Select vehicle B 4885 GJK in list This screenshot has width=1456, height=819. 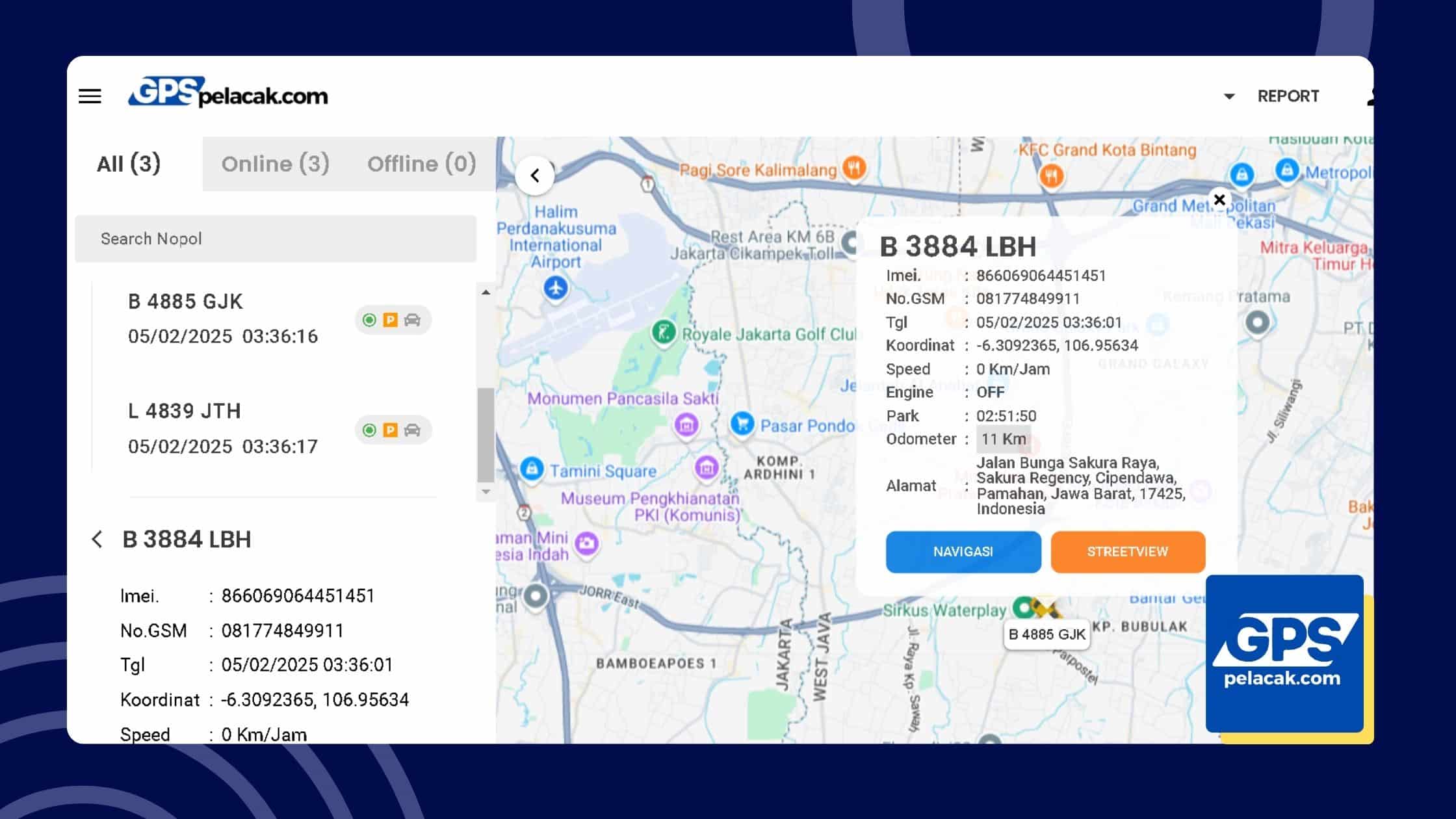pyautogui.click(x=223, y=318)
